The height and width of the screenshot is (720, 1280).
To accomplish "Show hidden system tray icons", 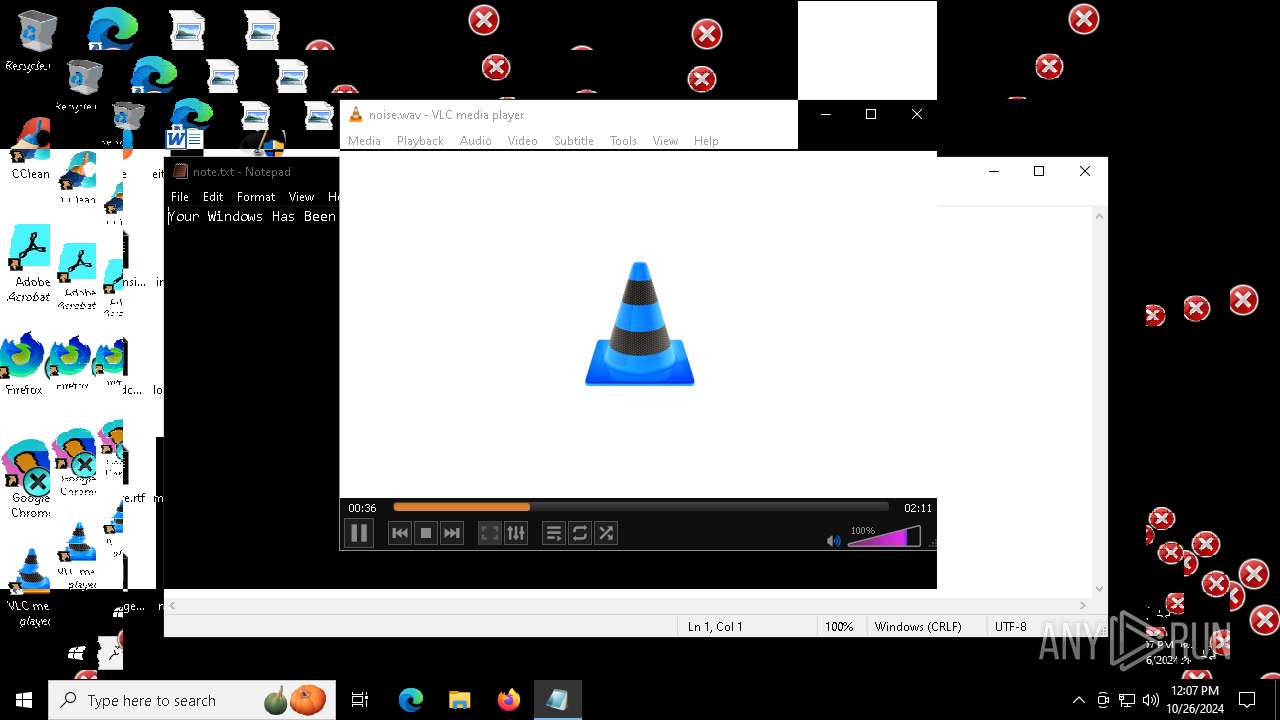I will [x=1078, y=700].
